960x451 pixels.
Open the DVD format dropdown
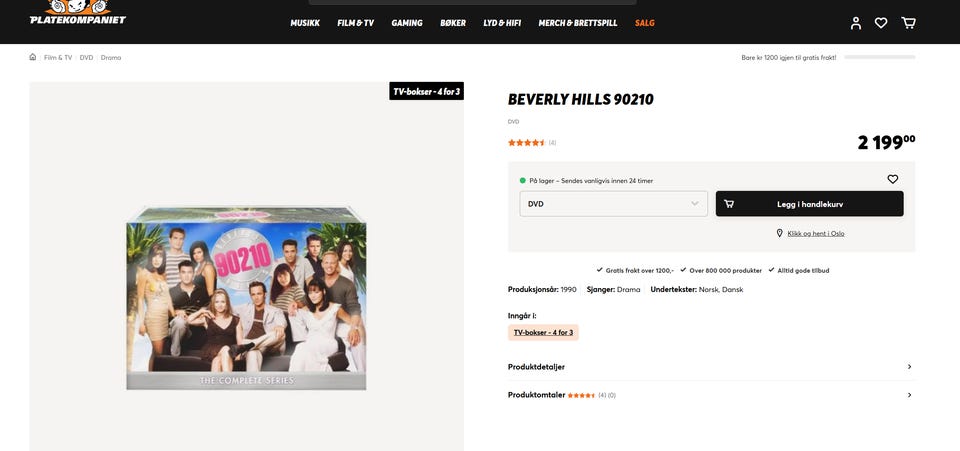coord(613,204)
